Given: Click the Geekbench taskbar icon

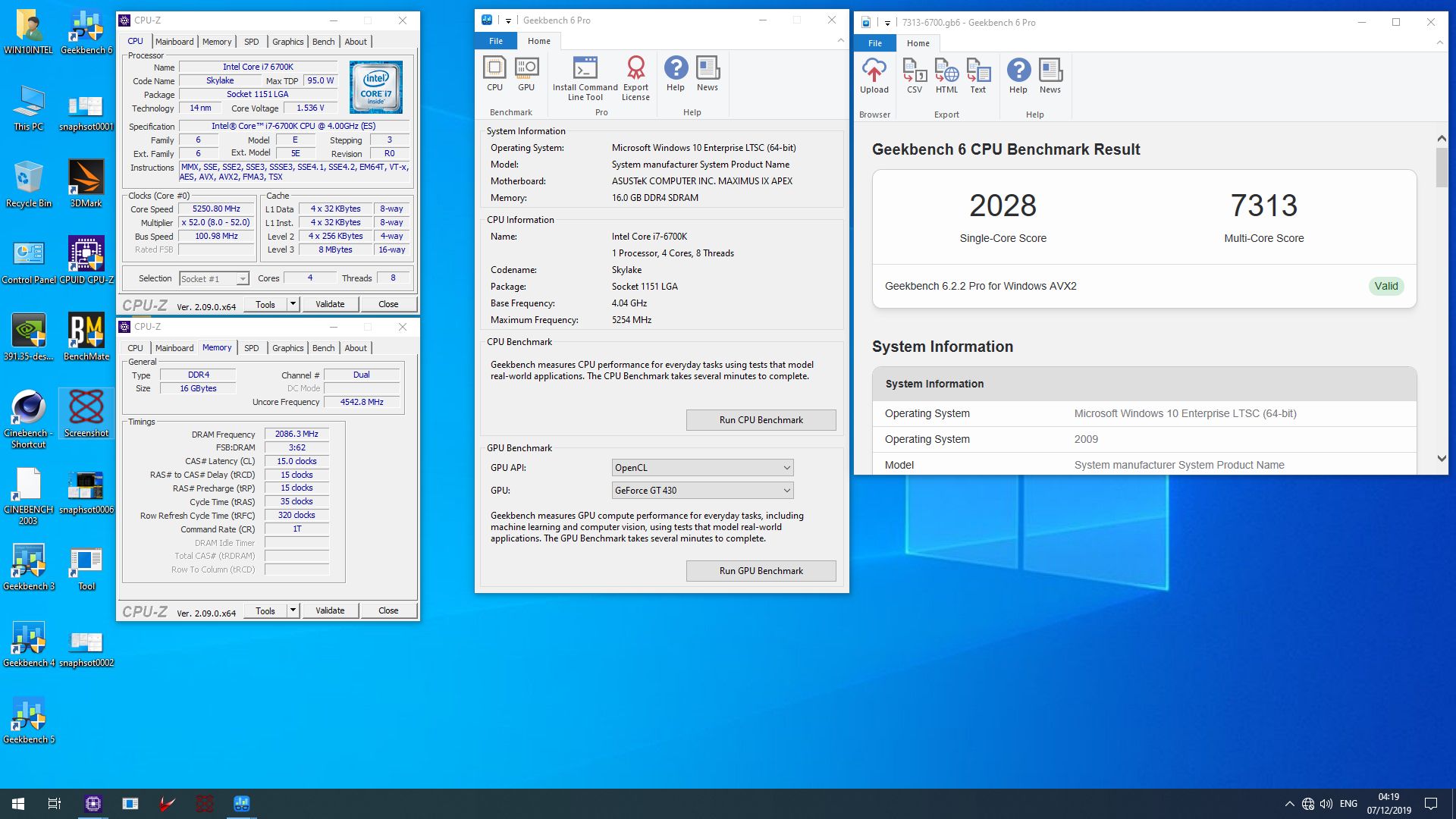Looking at the screenshot, I should [242, 804].
